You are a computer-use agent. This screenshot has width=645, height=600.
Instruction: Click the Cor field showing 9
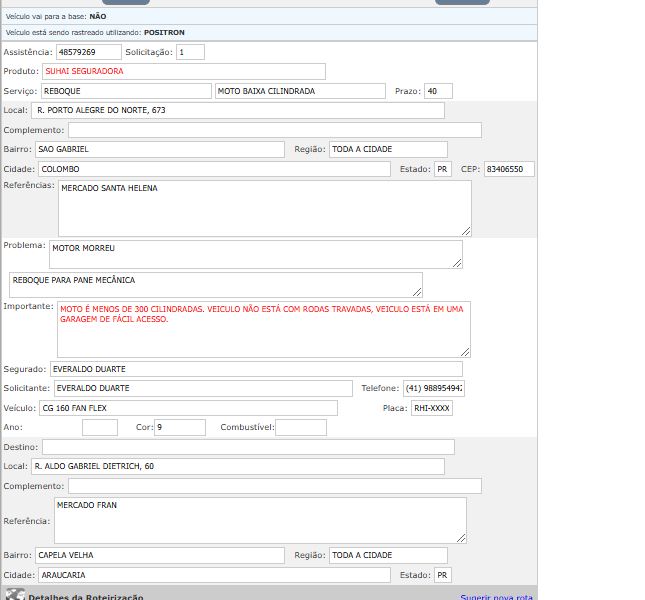pos(180,428)
